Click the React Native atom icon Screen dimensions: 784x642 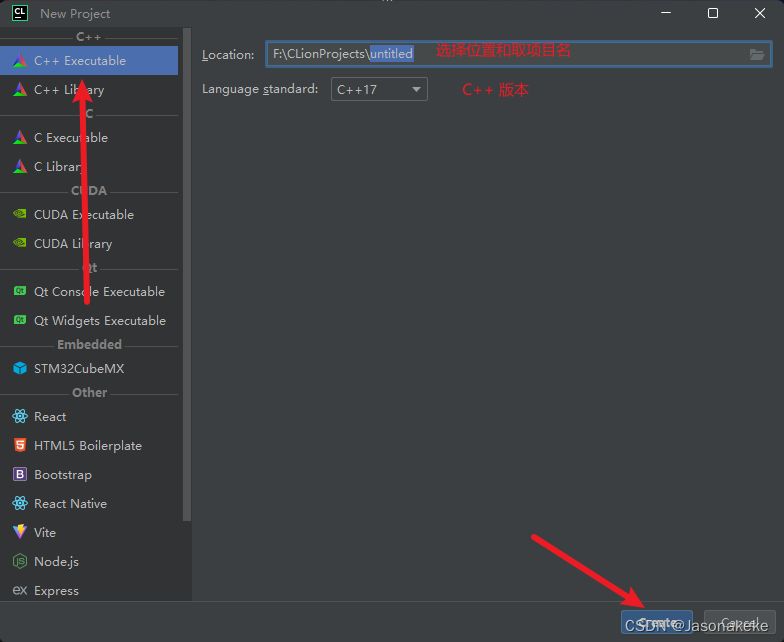coord(20,503)
